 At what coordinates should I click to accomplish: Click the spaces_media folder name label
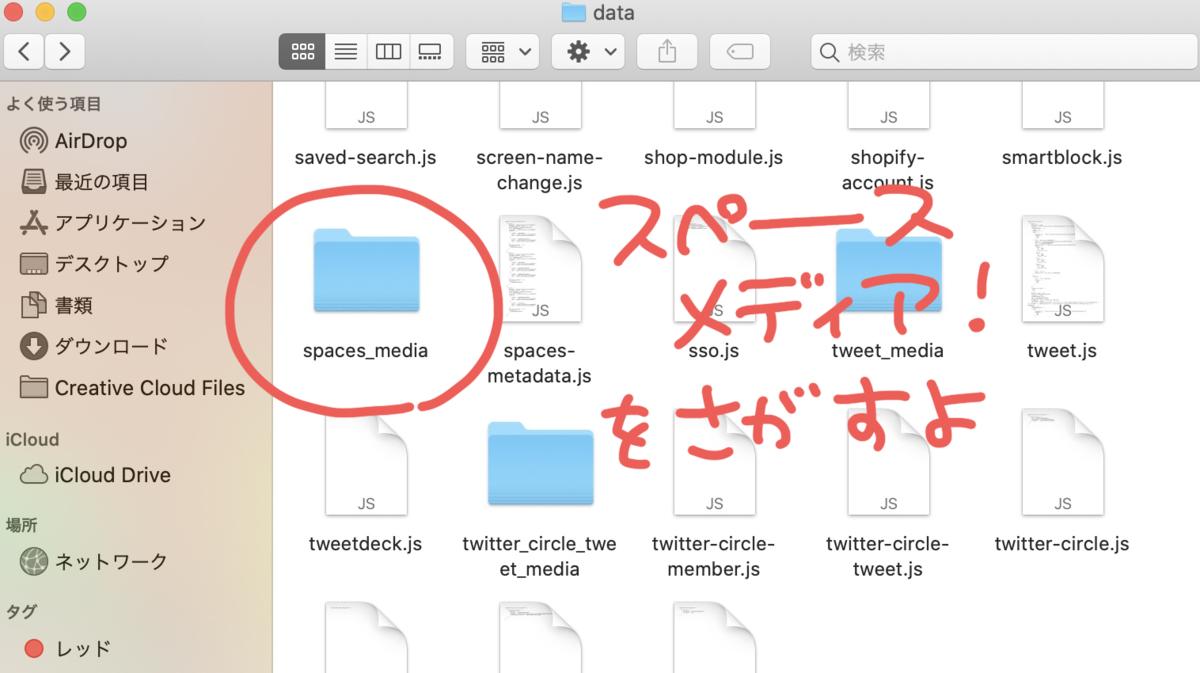tap(366, 351)
